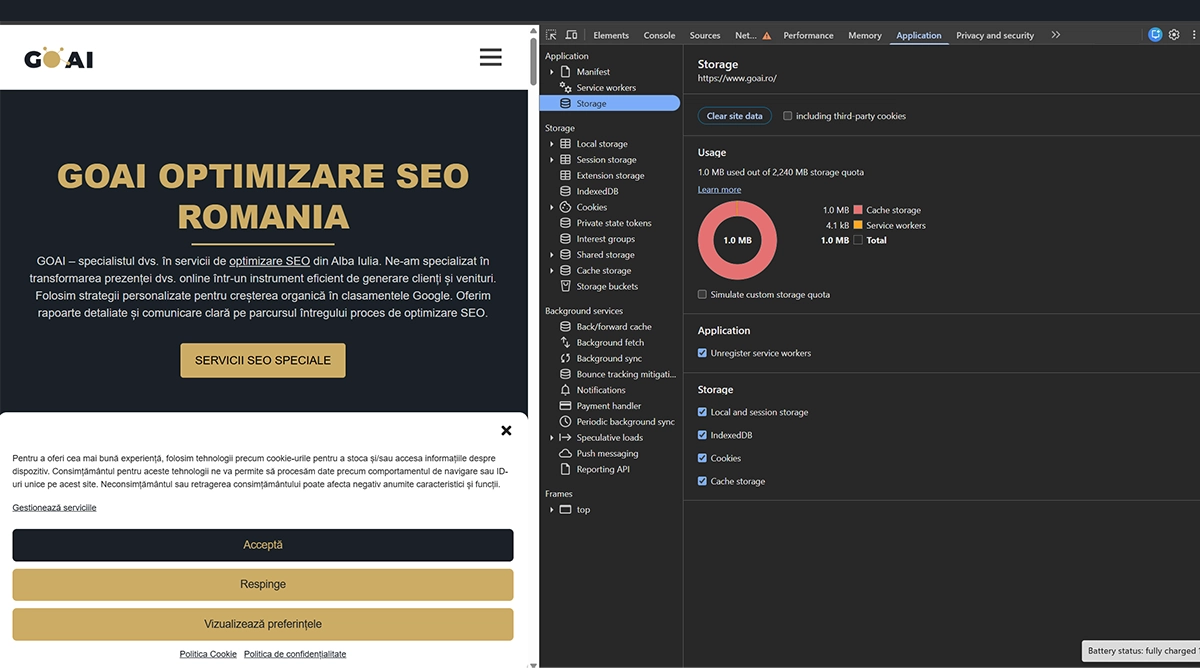
Task: Open Background fetch panel
Action: pos(610,342)
